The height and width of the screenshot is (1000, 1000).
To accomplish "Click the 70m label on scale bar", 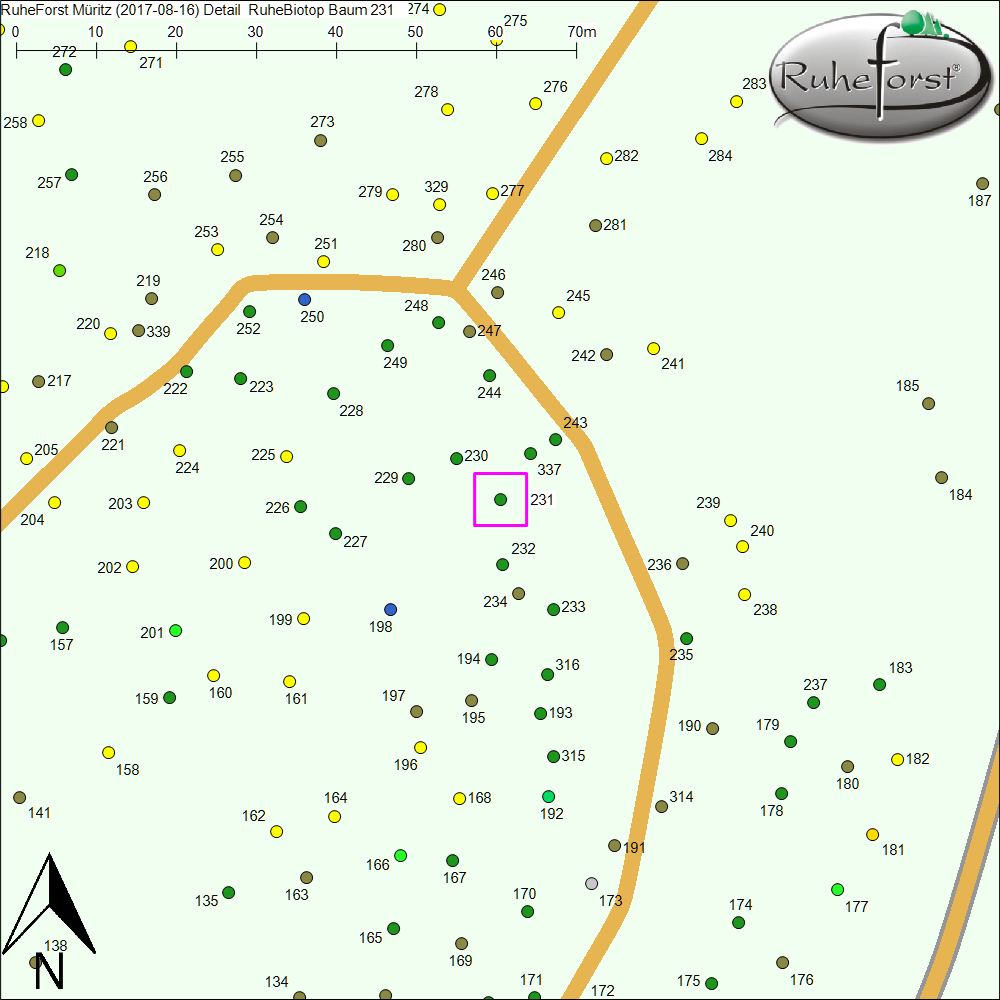I will (x=582, y=31).
